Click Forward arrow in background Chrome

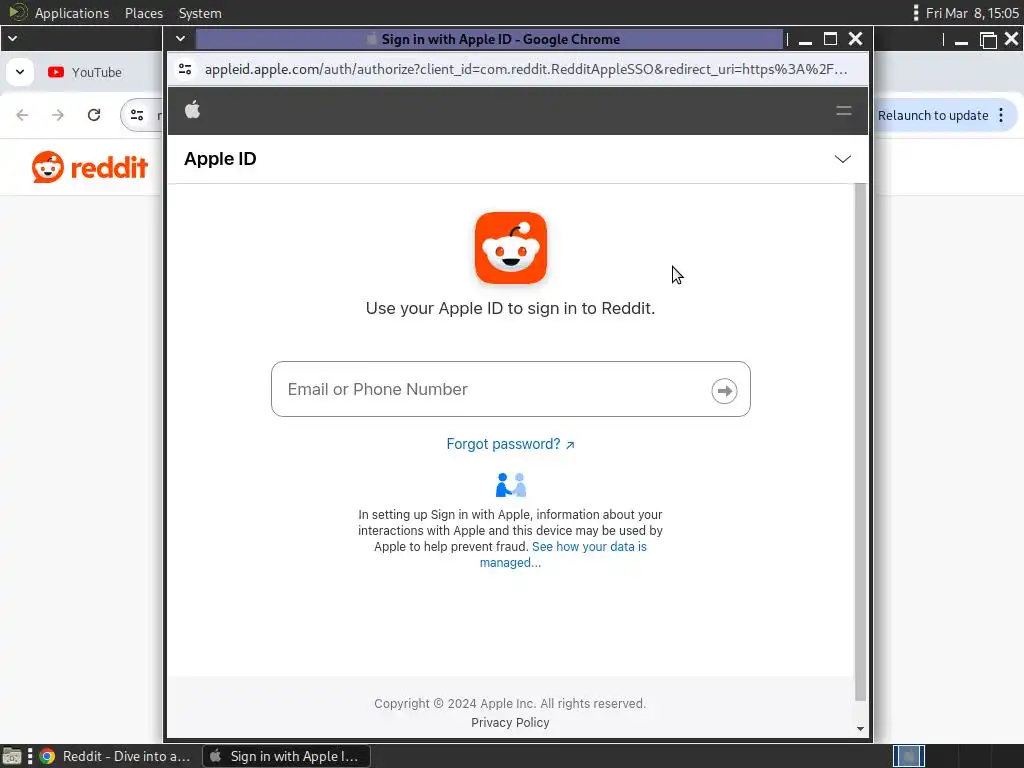coord(58,115)
